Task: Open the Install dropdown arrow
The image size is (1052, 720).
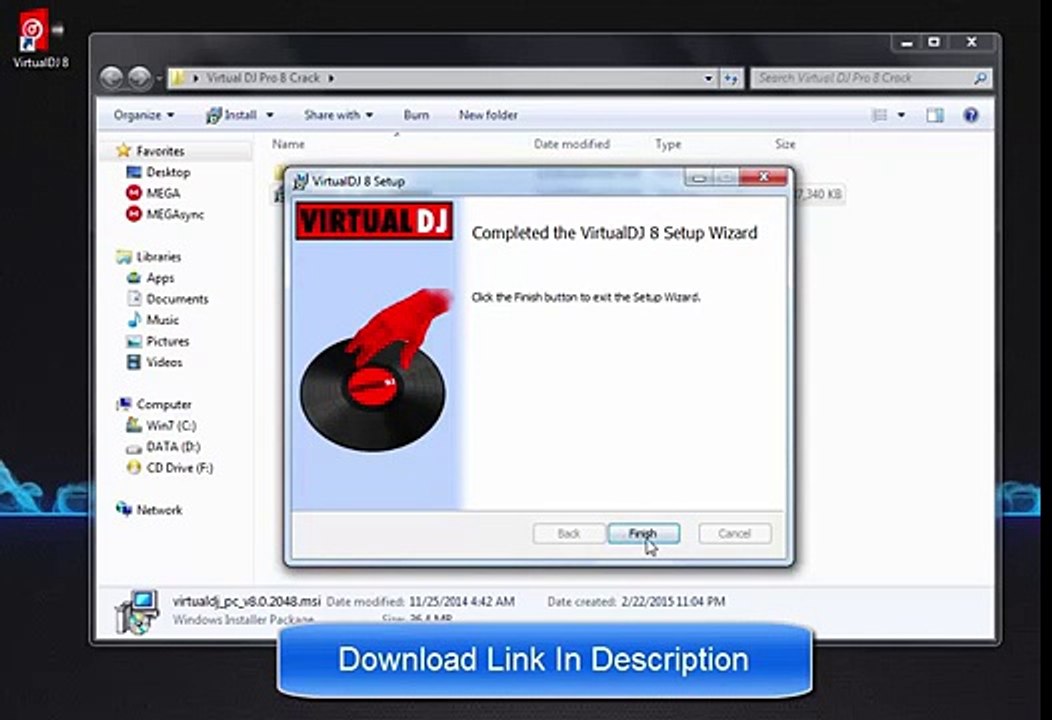Action: click(270, 115)
